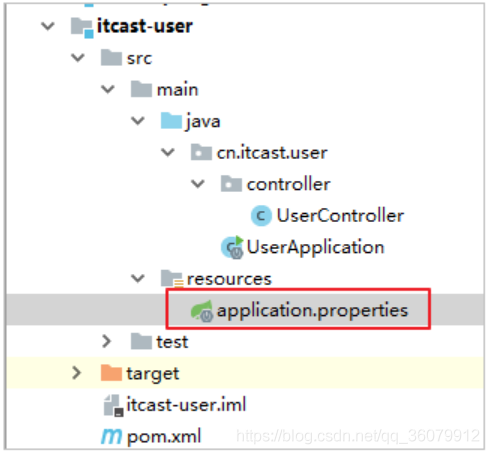This screenshot has width=489, height=454.
Task: Expand the target folder arrow
Action: tap(77, 373)
